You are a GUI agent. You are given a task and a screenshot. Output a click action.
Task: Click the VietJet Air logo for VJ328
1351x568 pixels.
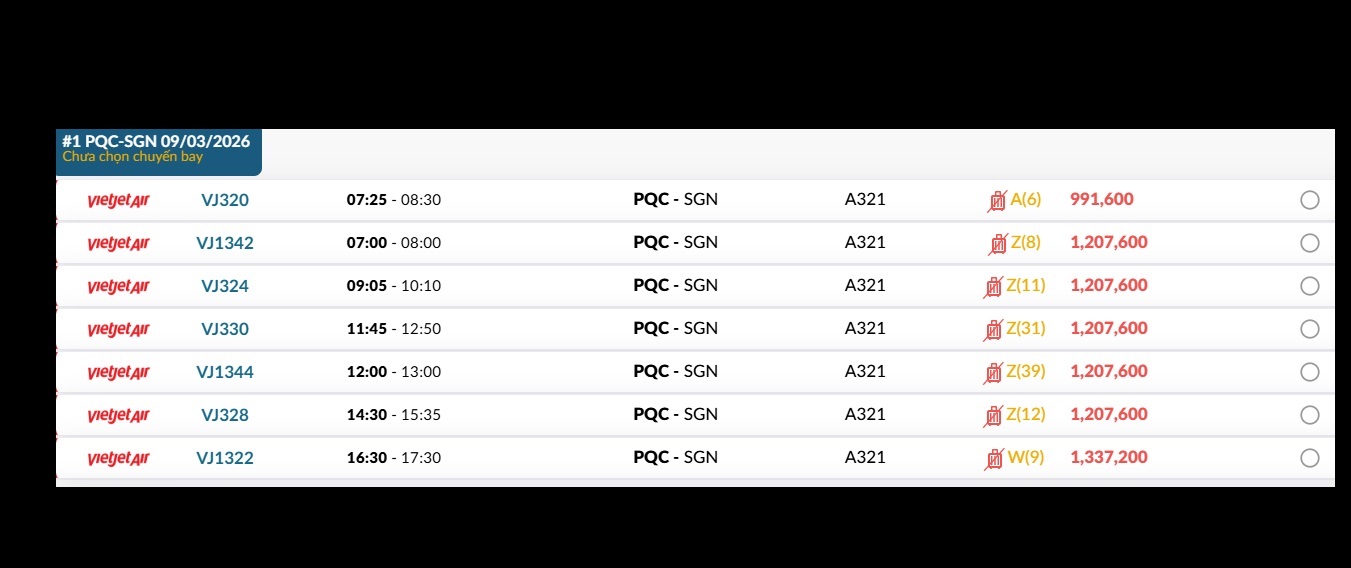pyautogui.click(x=118, y=415)
